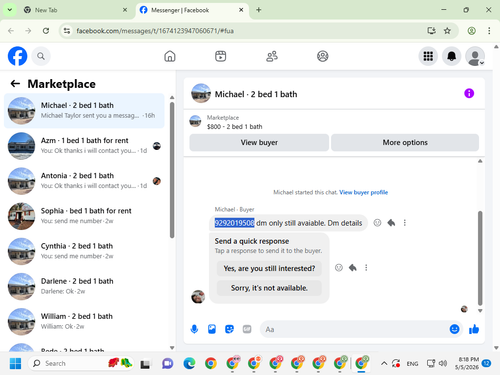Screen dimensions: 500x375
Task: Open Michael - 2 bed 1 bath conversation
Action: (84, 111)
